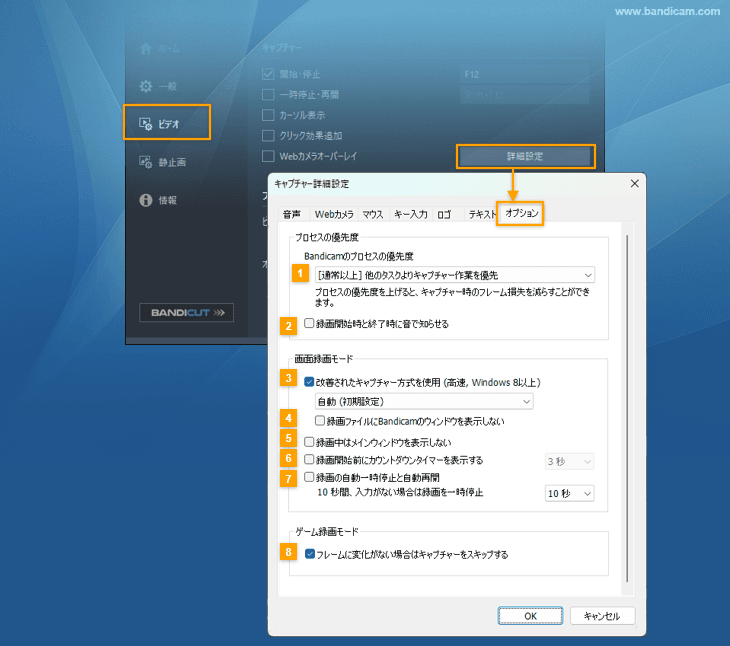Switch to the テキスト tab

point(482,214)
